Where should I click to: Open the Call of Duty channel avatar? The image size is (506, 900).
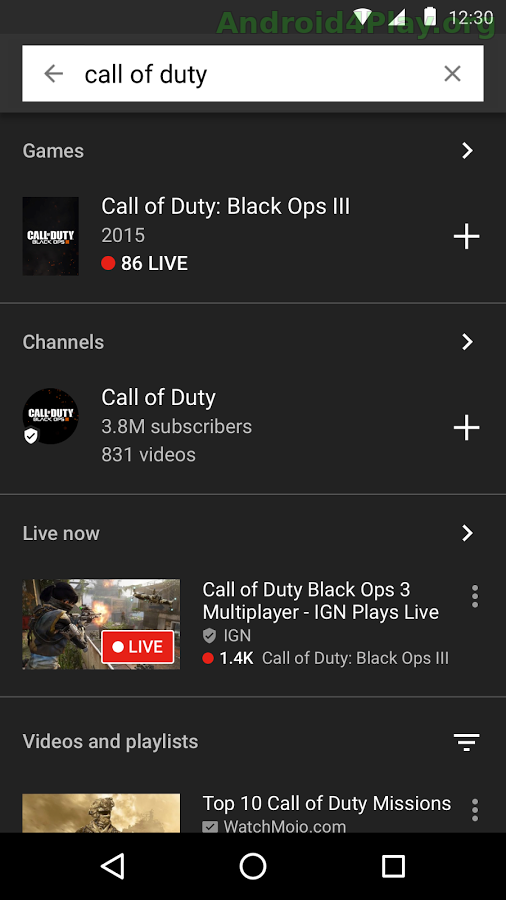(x=50, y=416)
